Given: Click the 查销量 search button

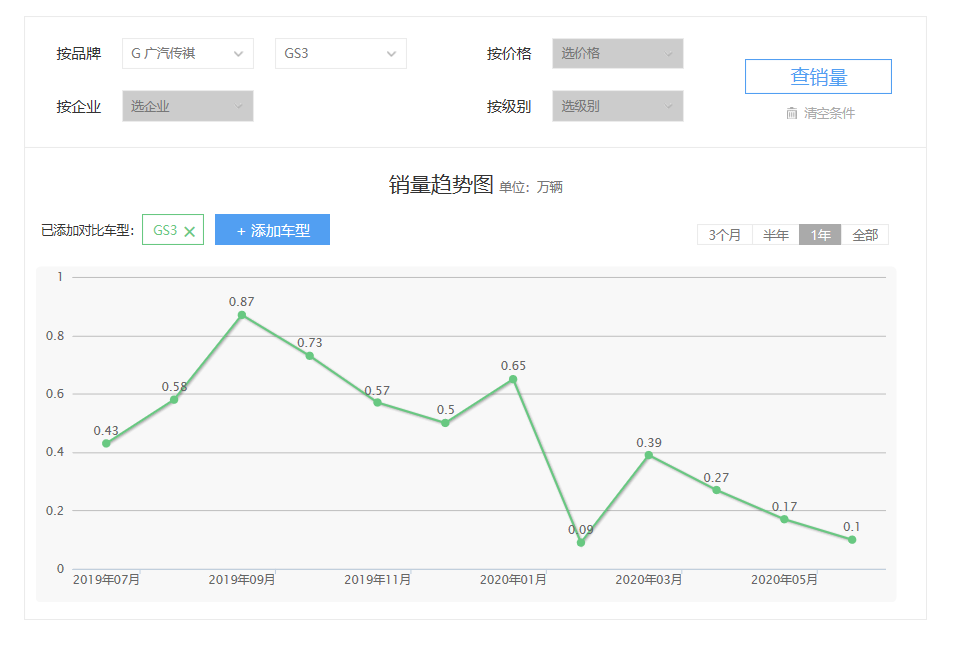Looking at the screenshot, I should click(x=818, y=75).
